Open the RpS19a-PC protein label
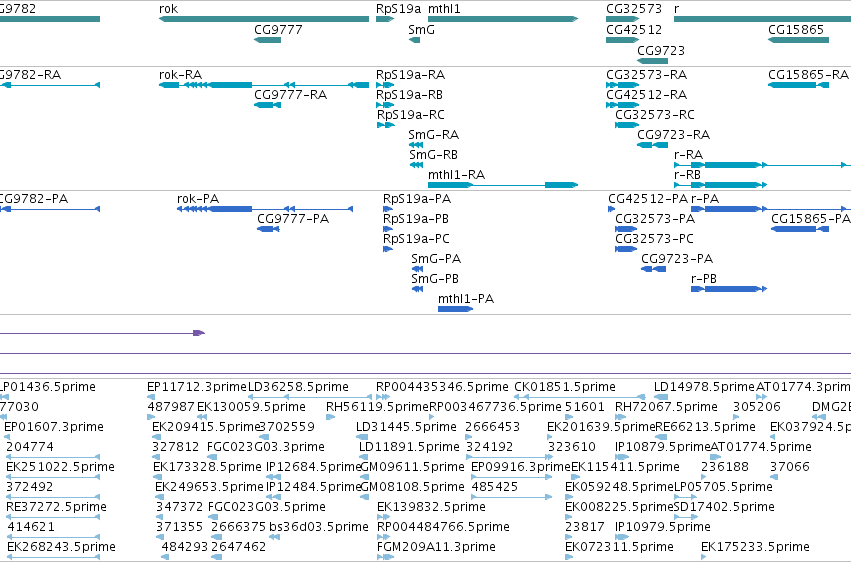This screenshot has width=851, height=562. pos(416,240)
